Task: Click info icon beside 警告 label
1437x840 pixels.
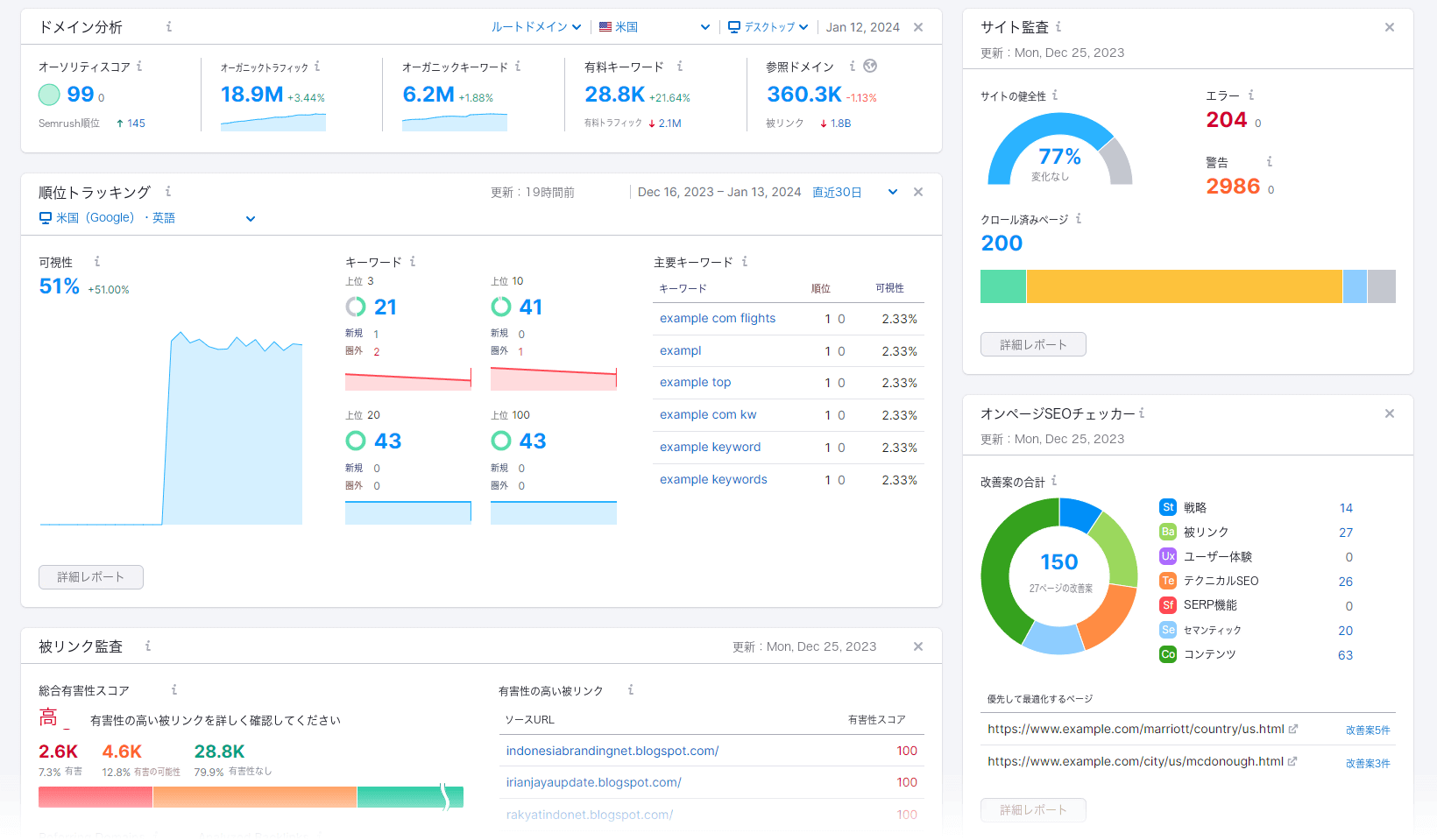Action: (1270, 162)
